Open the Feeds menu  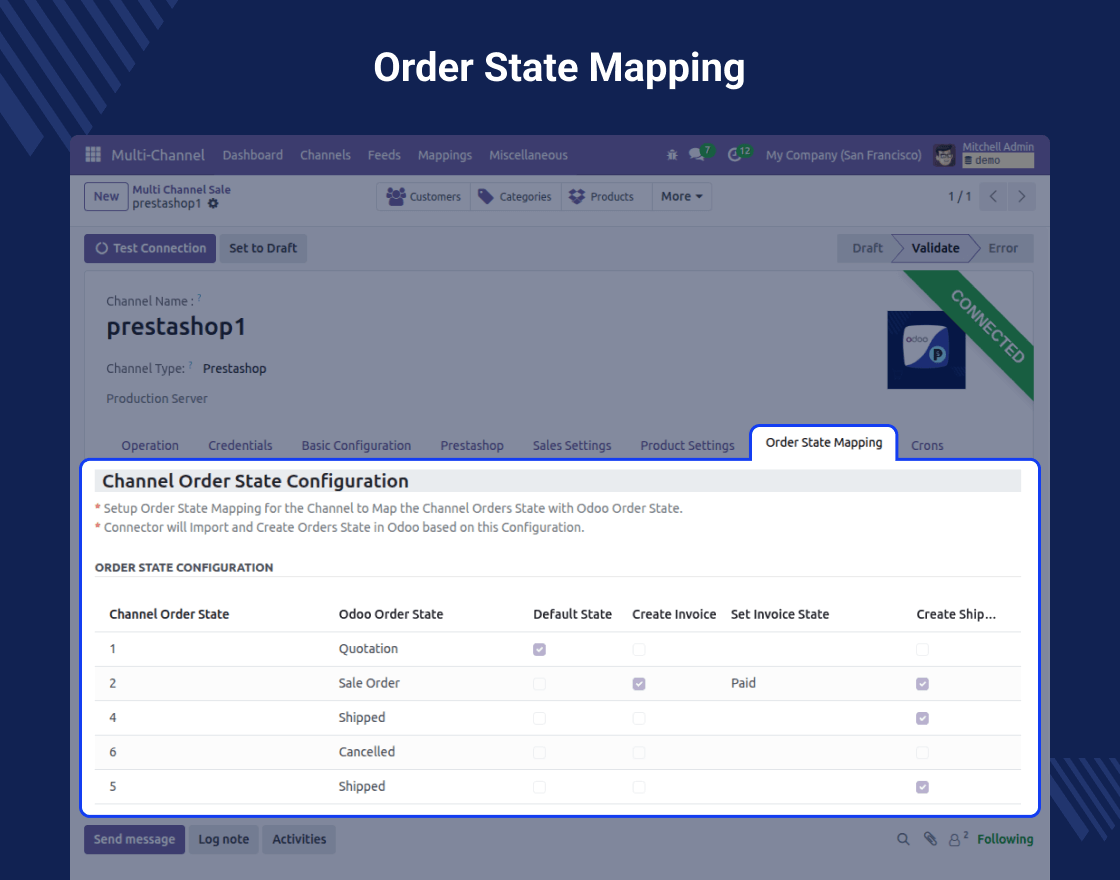[x=384, y=155]
